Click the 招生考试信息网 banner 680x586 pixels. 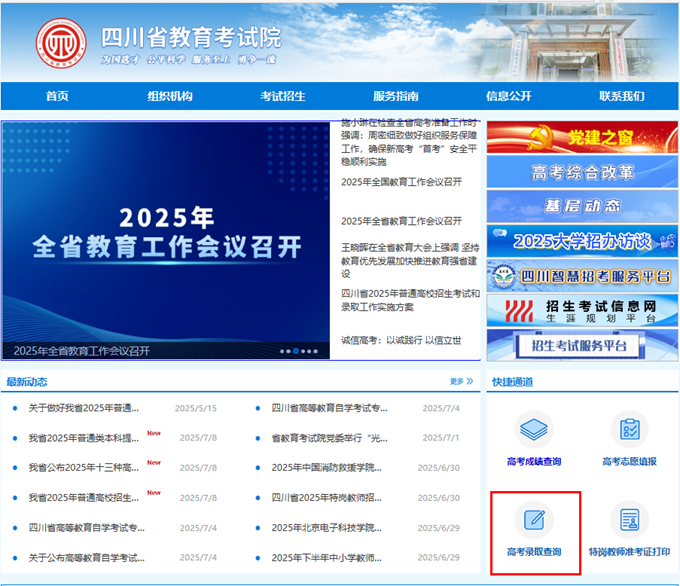pyautogui.click(x=582, y=310)
